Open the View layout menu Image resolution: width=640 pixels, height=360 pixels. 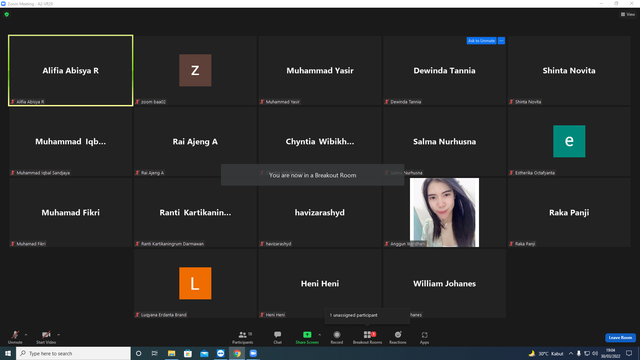point(628,14)
